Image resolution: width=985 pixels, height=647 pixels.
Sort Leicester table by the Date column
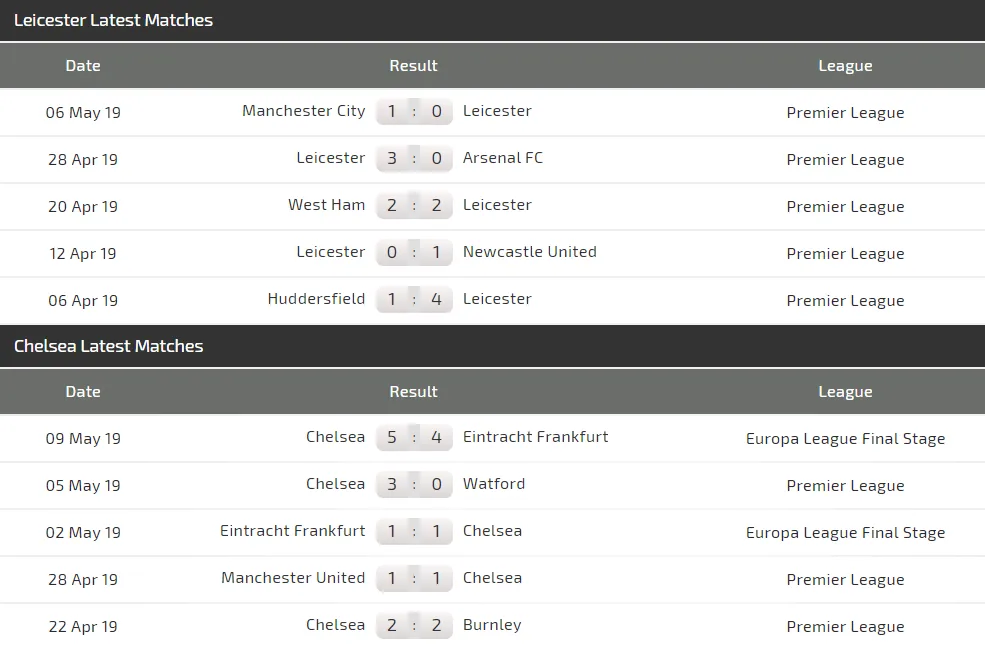83,65
